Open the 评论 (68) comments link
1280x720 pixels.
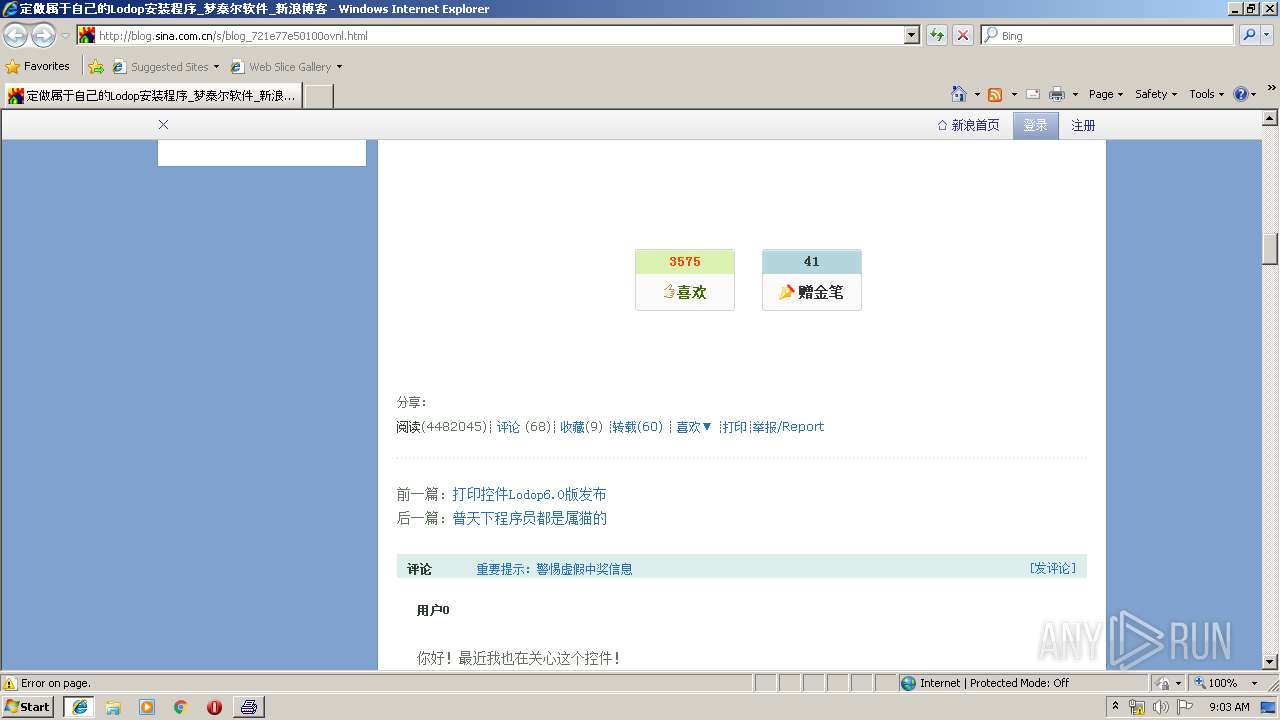click(524, 427)
